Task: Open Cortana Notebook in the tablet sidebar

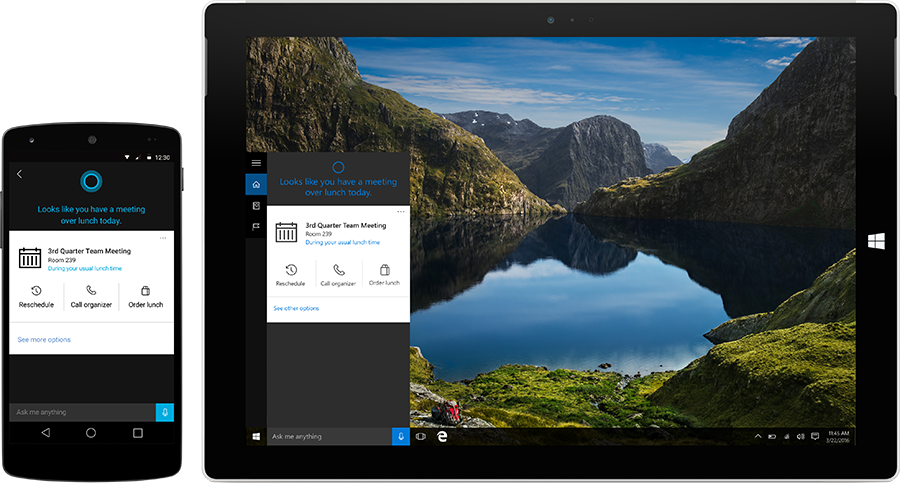Action: pyautogui.click(x=256, y=206)
